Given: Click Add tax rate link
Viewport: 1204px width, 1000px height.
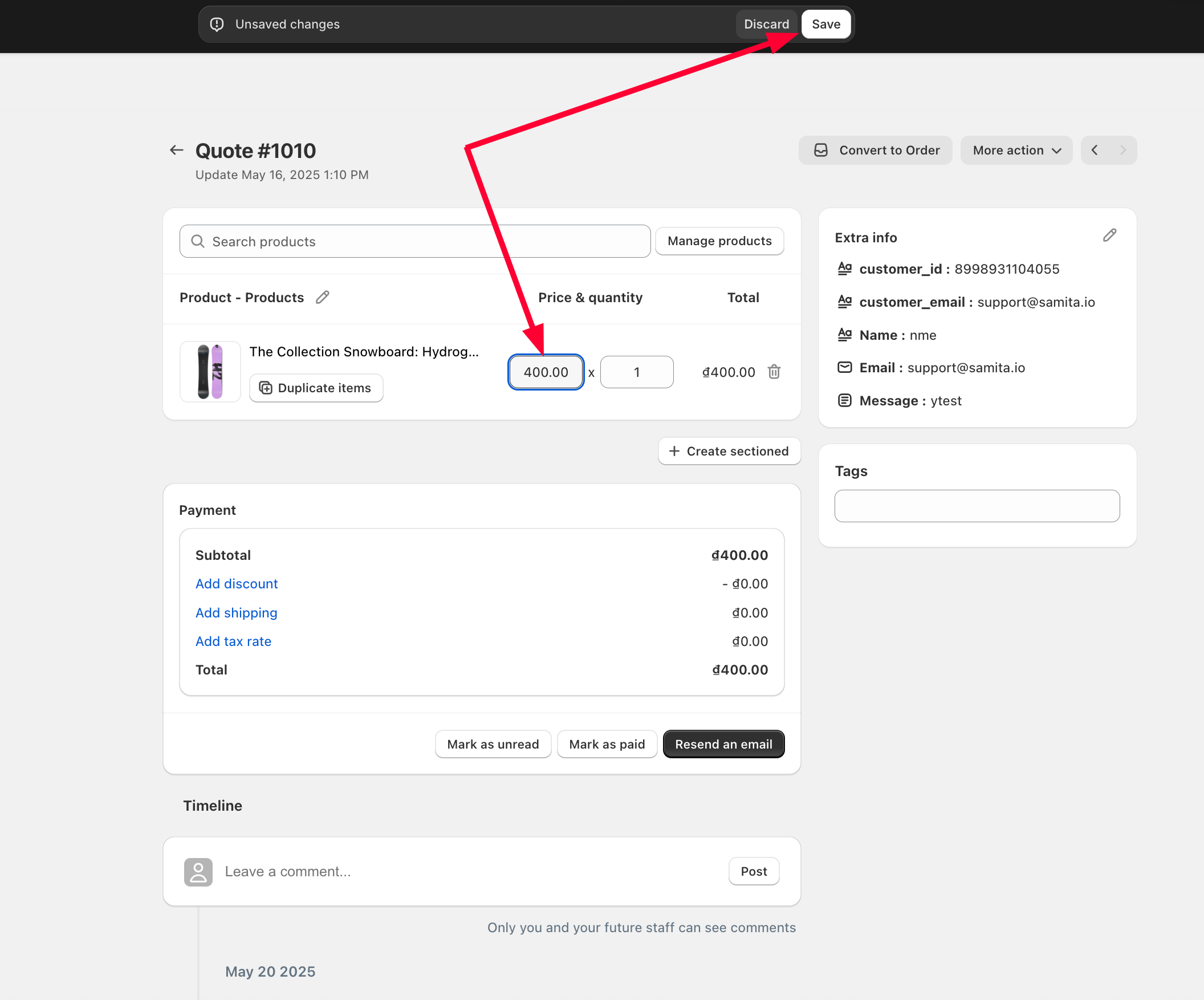Looking at the screenshot, I should (233, 641).
